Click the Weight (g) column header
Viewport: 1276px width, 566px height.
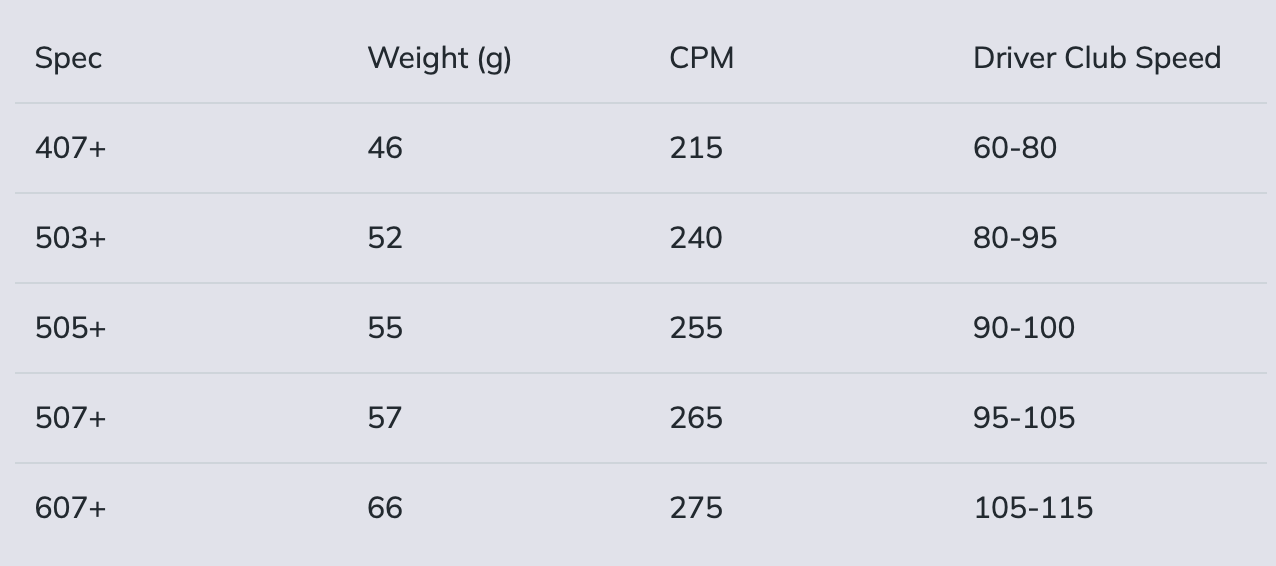point(439,58)
